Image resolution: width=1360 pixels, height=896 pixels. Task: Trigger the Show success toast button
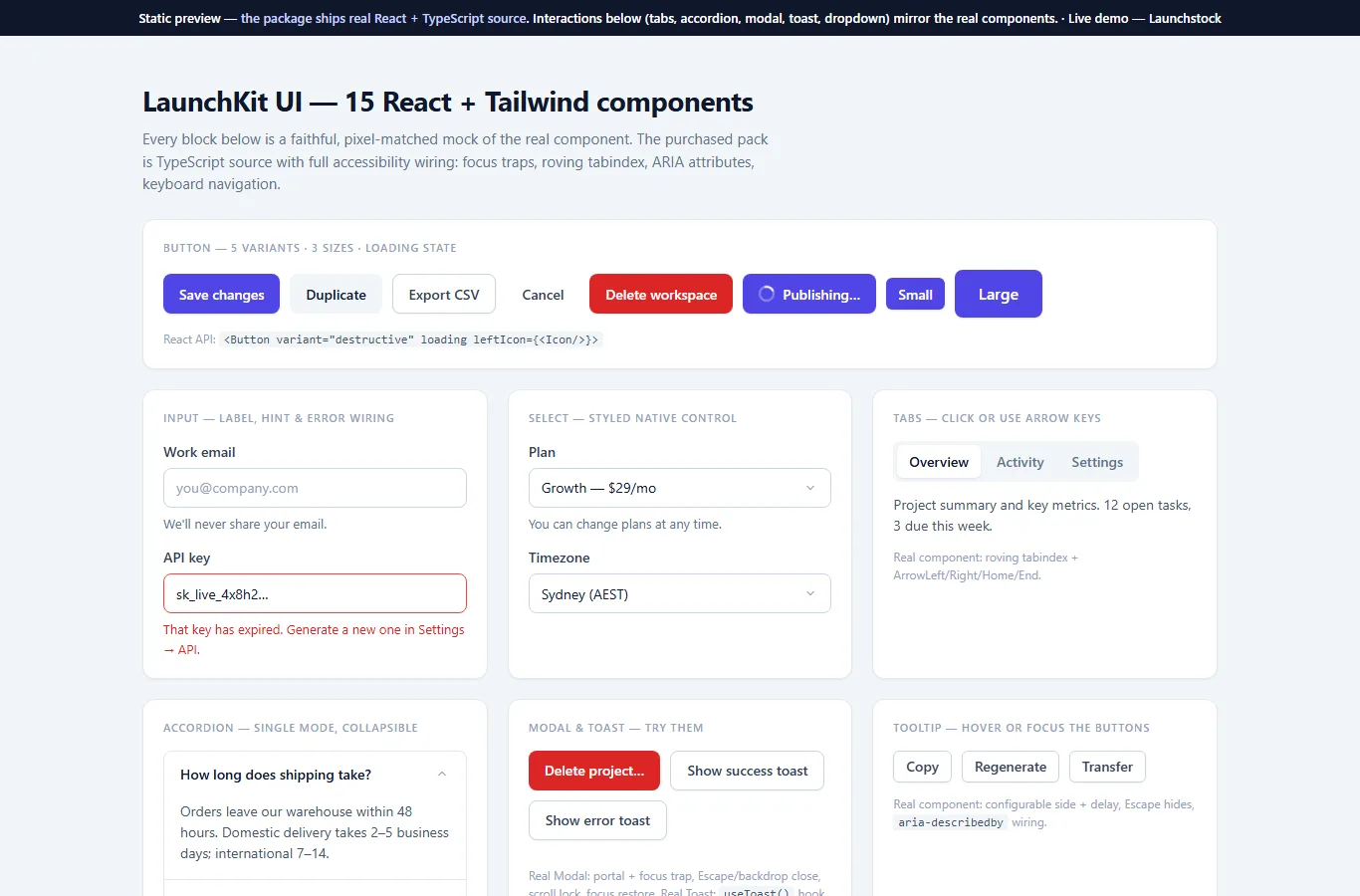click(x=748, y=771)
